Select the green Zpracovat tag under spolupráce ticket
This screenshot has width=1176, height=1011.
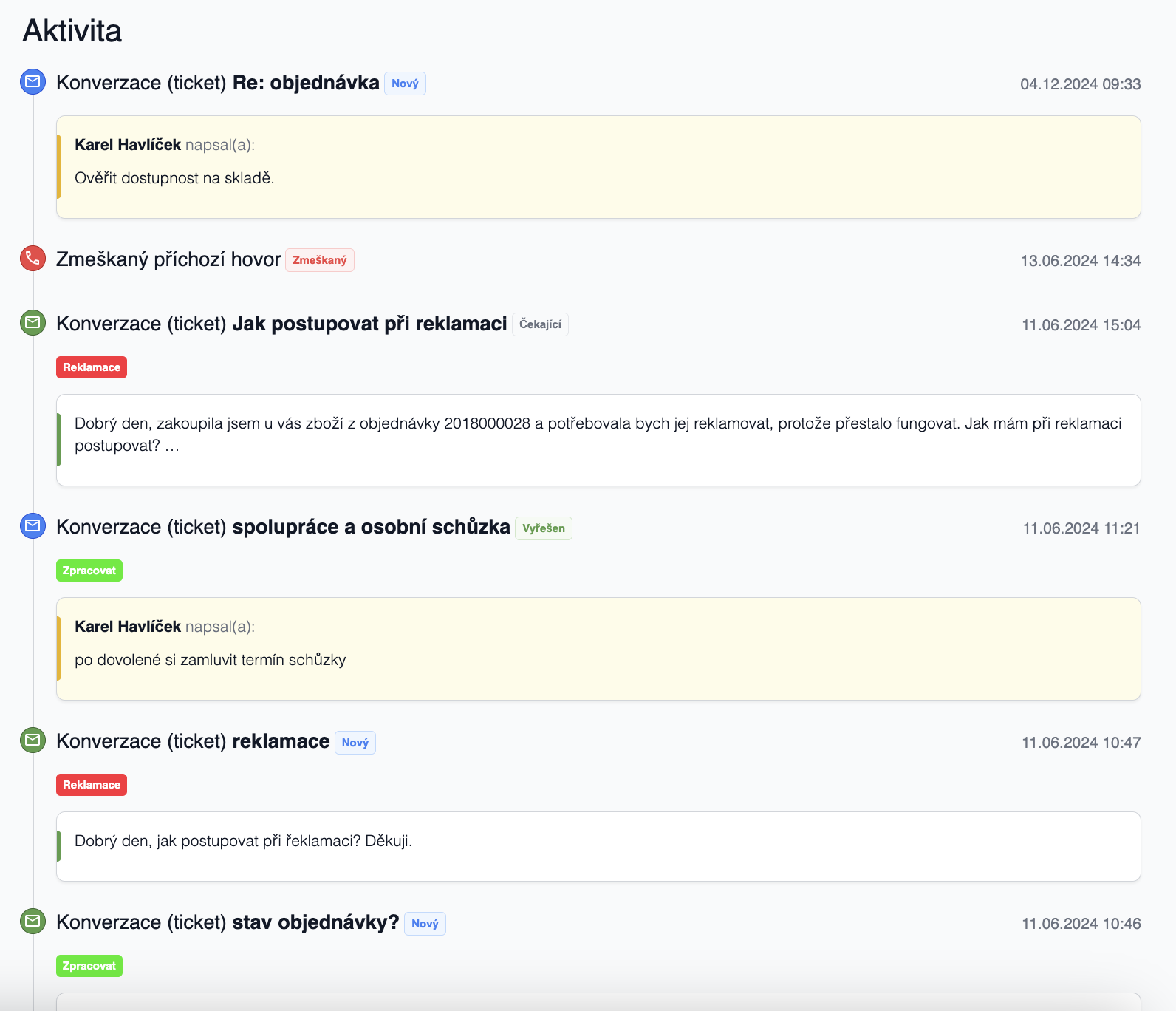89,571
